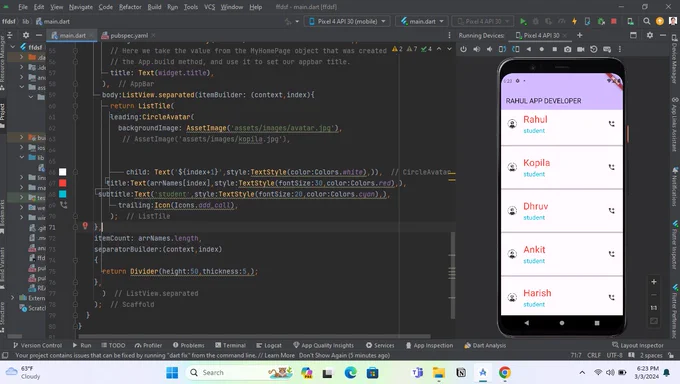The width and height of the screenshot is (680, 384).
Task: Click cyan color swatch in gutter
Action: click(x=62, y=194)
